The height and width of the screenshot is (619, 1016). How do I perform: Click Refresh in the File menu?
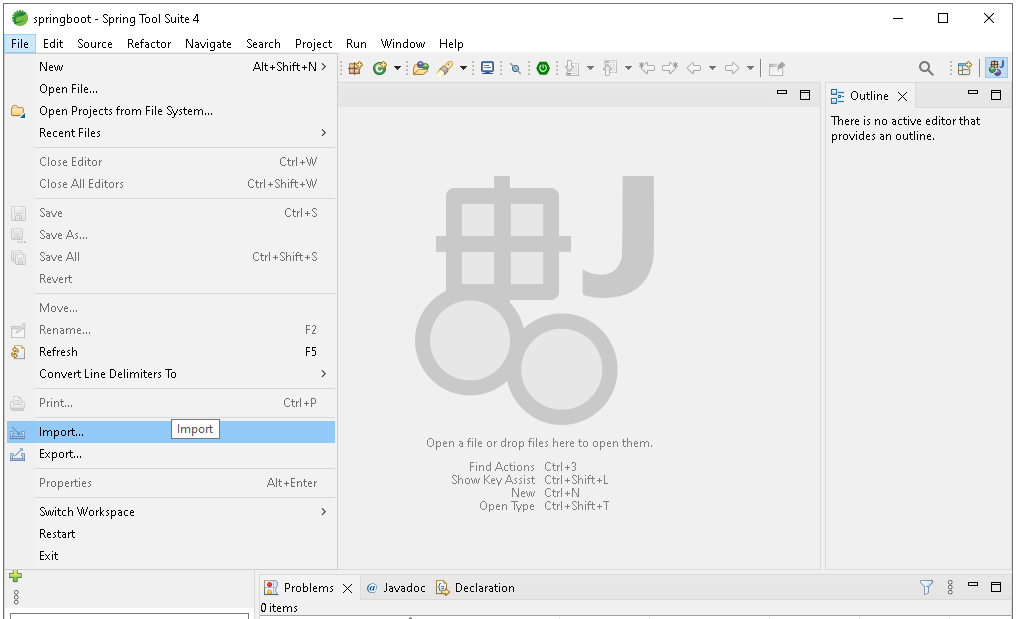point(171,352)
